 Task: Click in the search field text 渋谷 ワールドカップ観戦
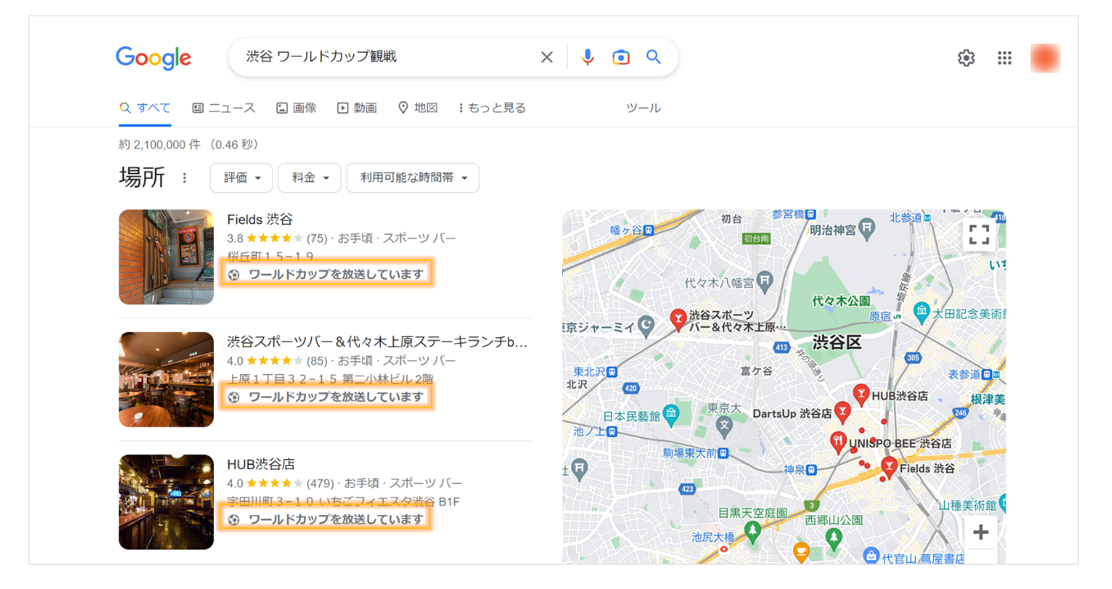point(321,57)
